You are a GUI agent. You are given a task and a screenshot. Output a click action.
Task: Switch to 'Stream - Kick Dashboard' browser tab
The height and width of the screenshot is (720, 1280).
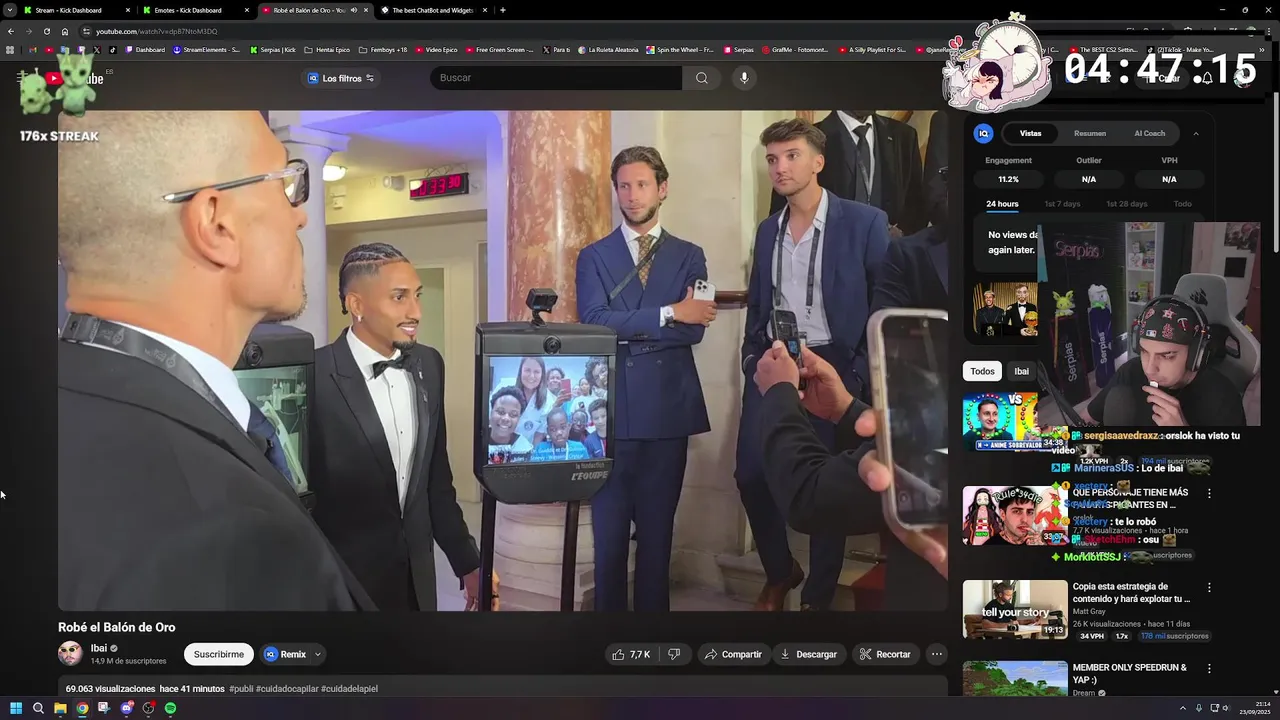pos(68,10)
